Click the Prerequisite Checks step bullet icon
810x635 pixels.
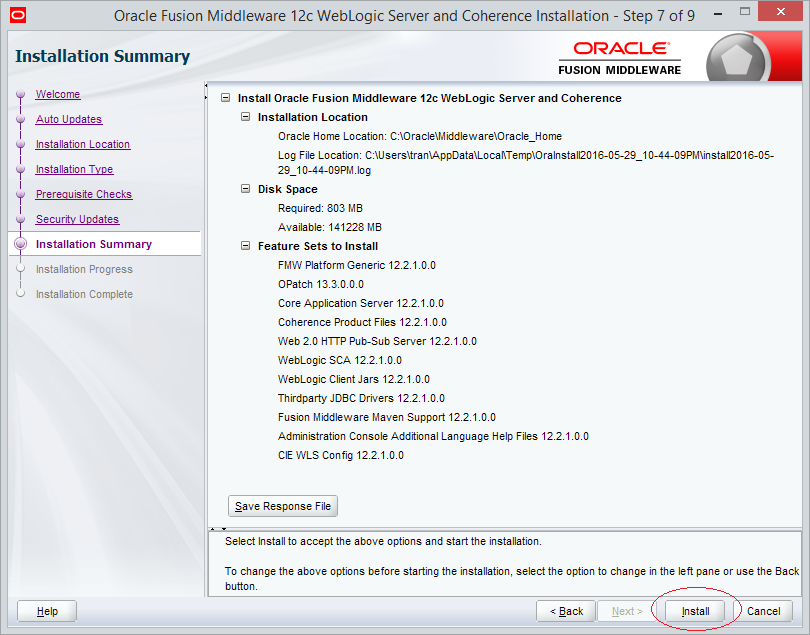(21, 194)
